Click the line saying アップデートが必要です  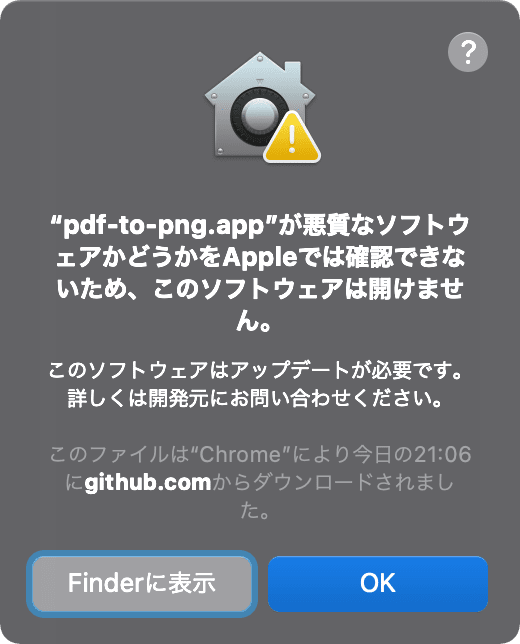pos(255,370)
